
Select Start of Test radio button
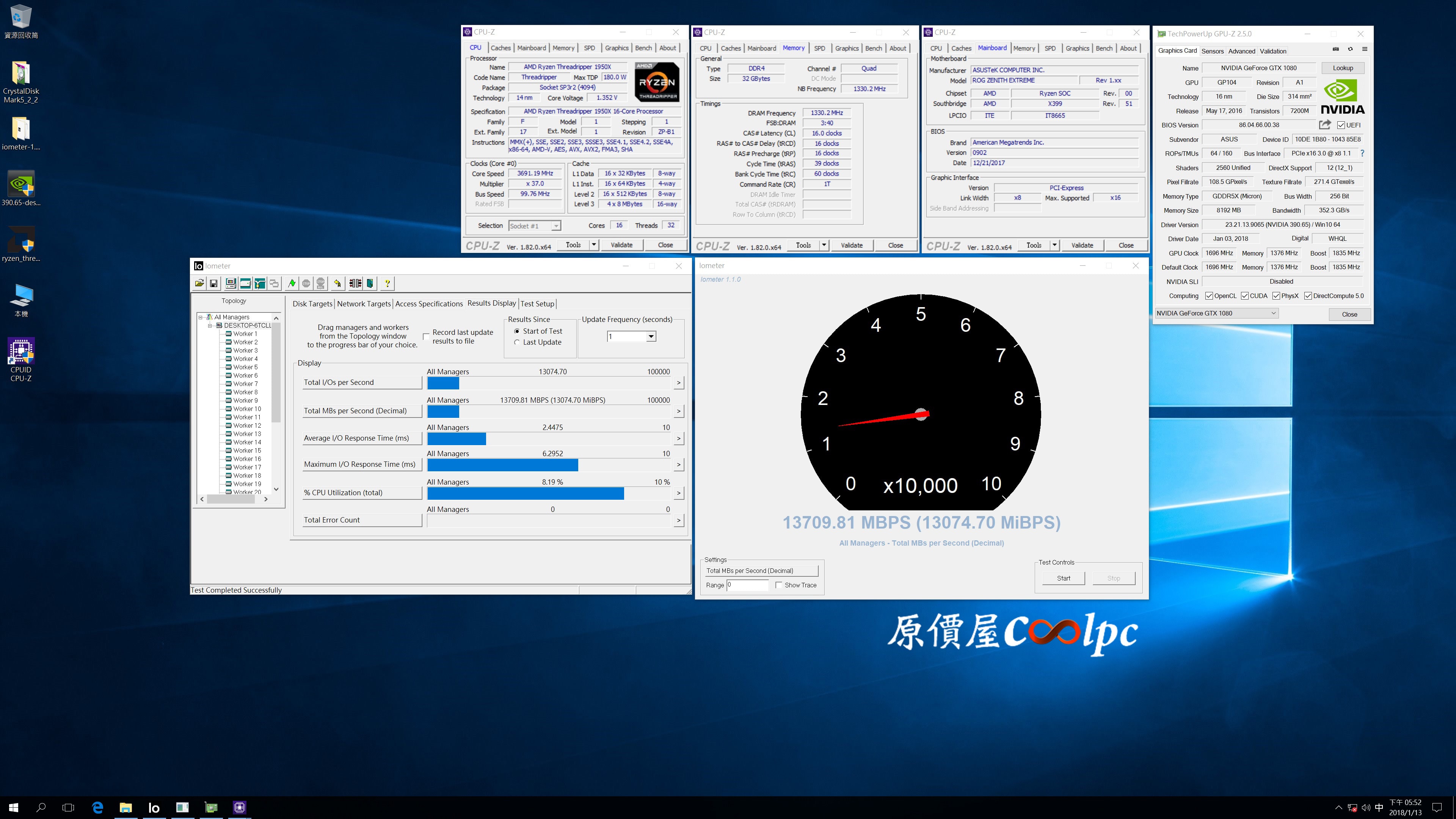(x=516, y=331)
